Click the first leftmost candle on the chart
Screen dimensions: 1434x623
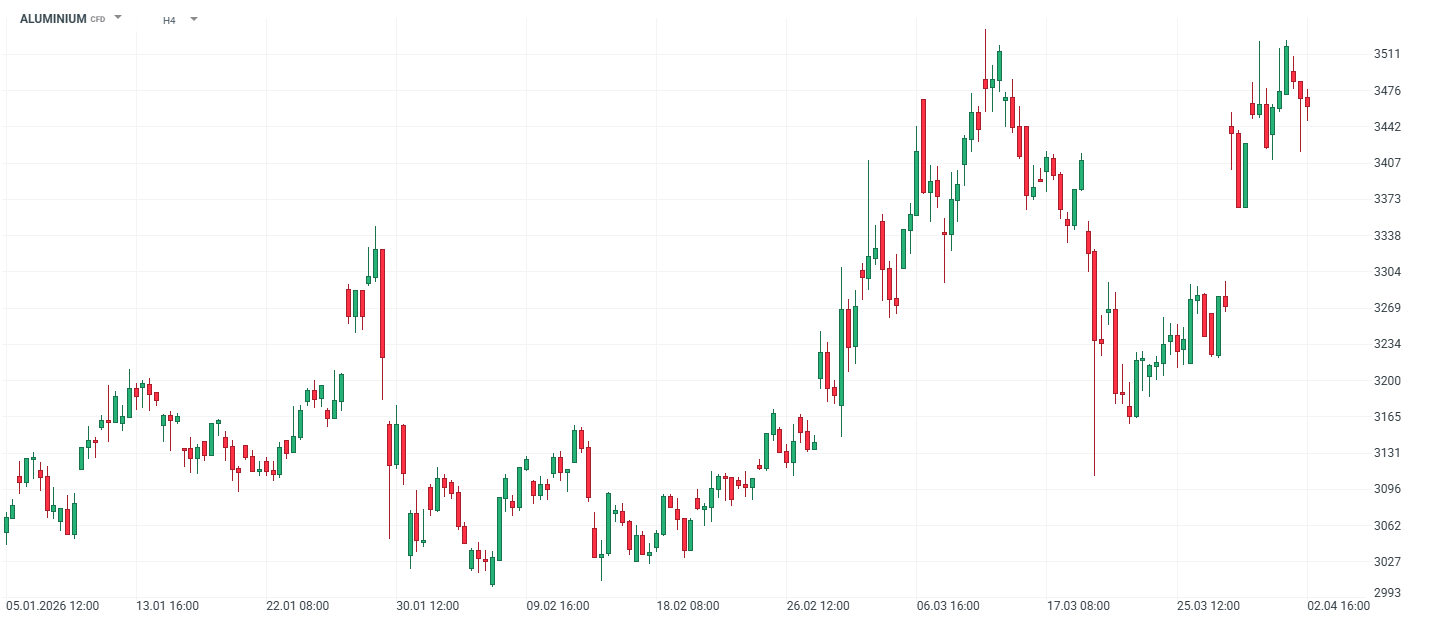(x=7, y=524)
